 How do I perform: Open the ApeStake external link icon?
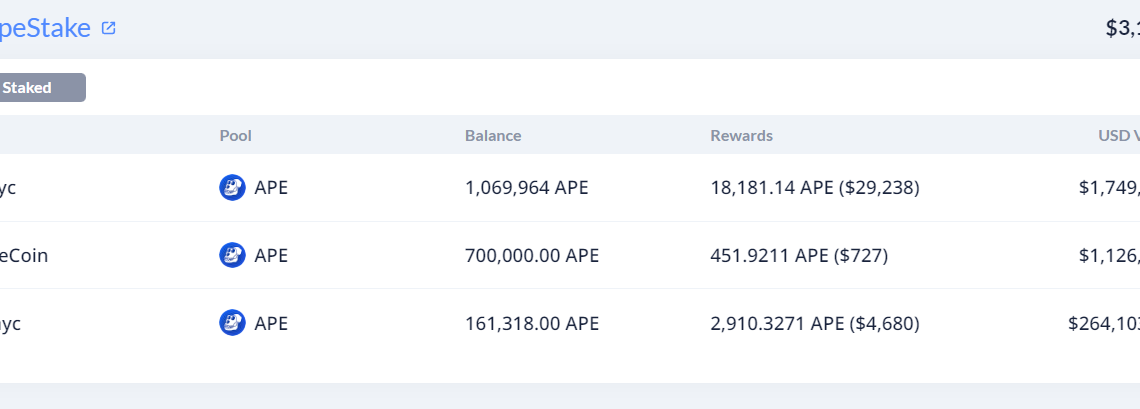[x=109, y=28]
